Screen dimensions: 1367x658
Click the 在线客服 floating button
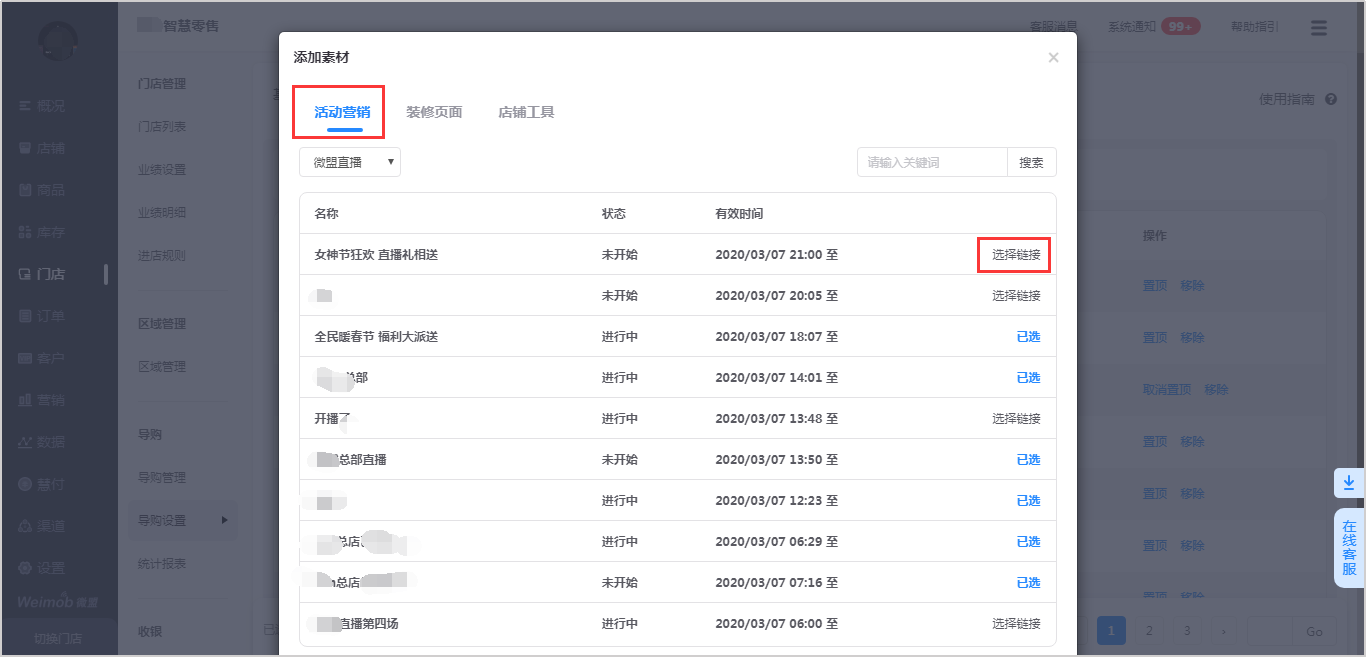pos(1349,548)
